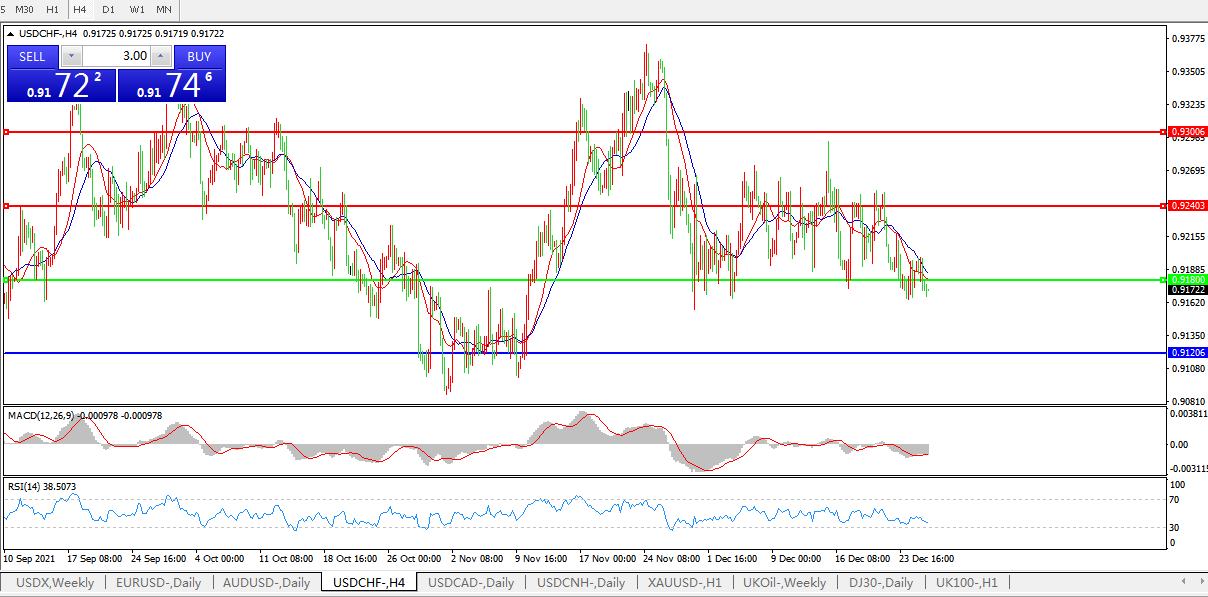
Task: Click the red 0.93006 price level label
Action: [x=1187, y=132]
